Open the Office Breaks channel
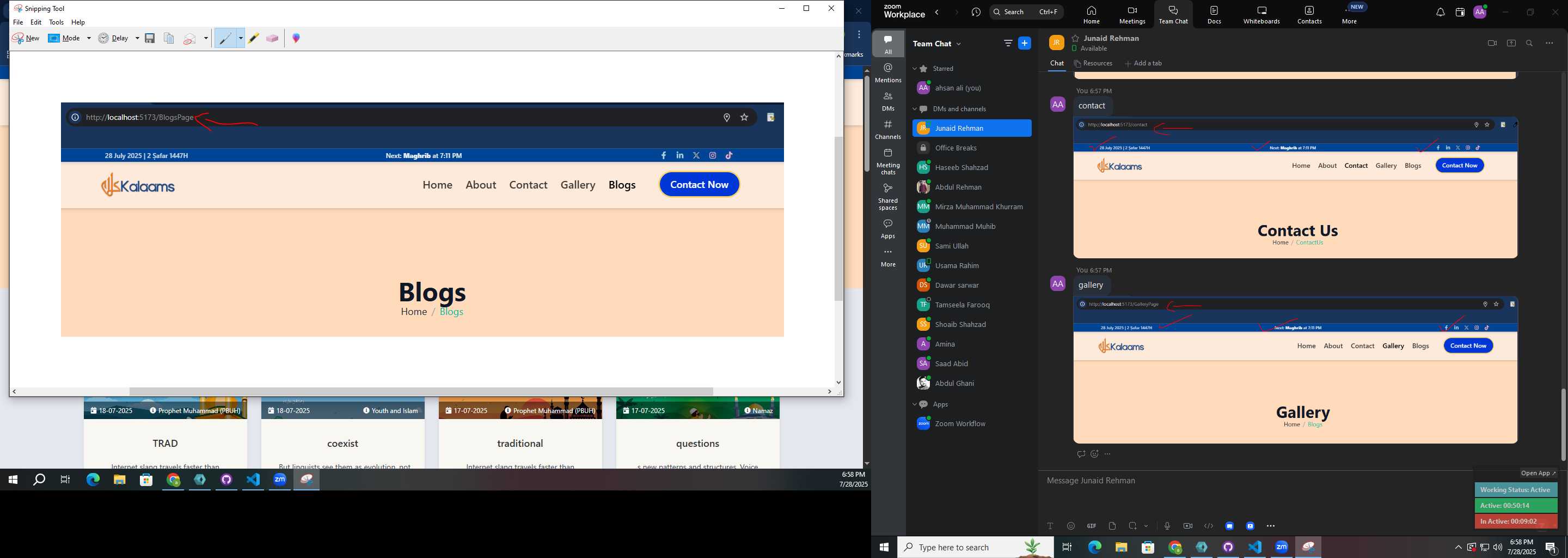The height and width of the screenshot is (558, 1568). click(x=972, y=148)
